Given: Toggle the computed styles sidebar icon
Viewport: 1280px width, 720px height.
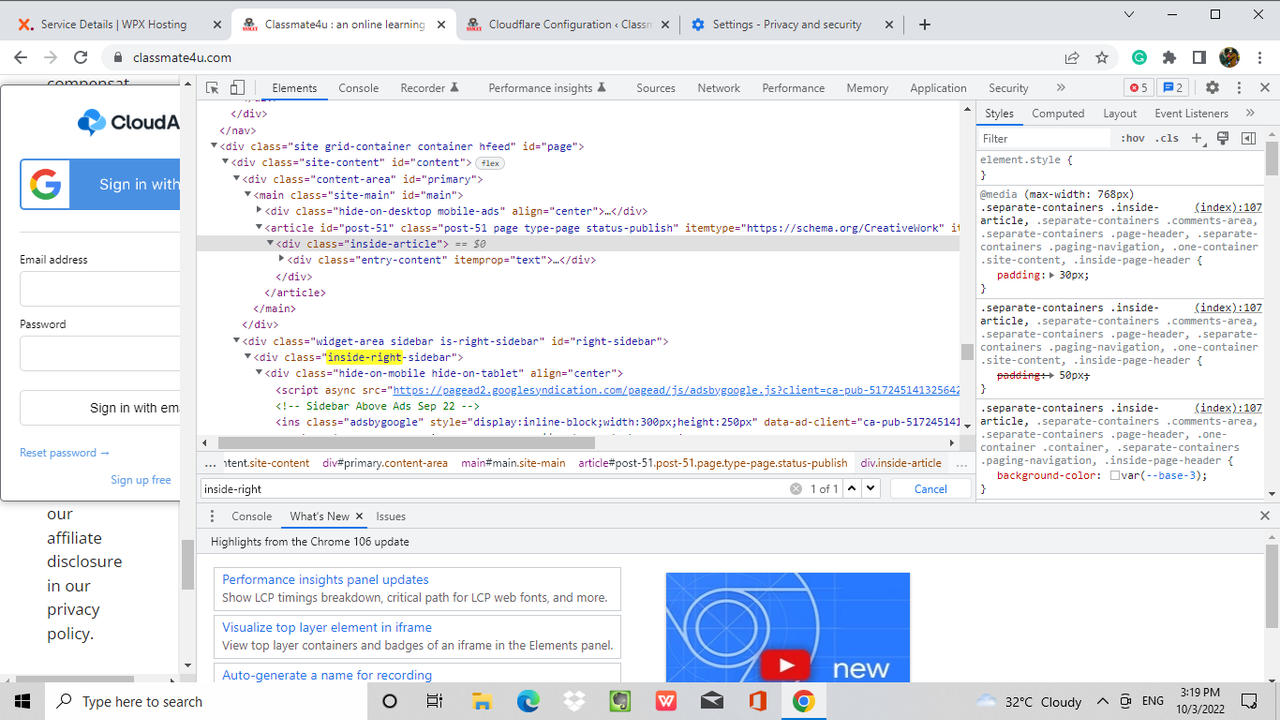Looking at the screenshot, I should (1248, 138).
